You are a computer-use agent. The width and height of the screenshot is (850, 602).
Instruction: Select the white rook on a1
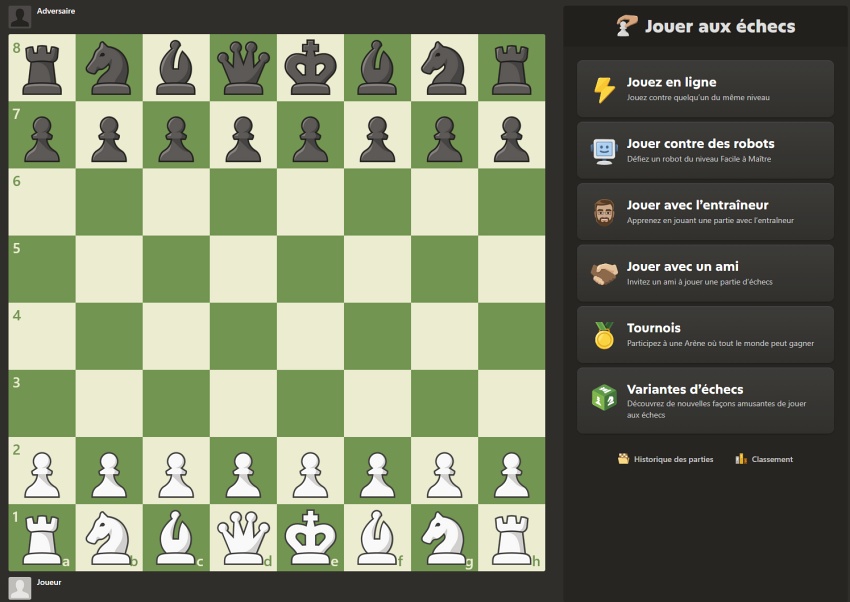[x=42, y=540]
